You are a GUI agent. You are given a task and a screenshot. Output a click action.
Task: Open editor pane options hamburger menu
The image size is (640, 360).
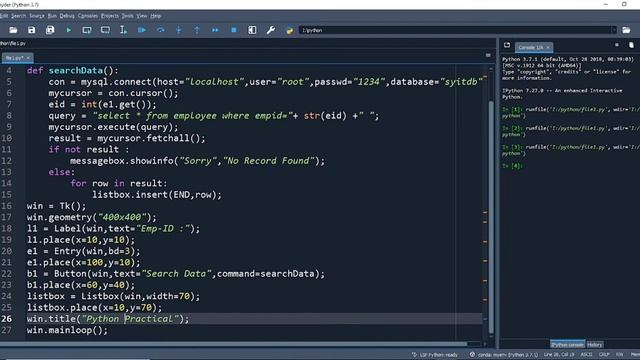[x=488, y=55]
